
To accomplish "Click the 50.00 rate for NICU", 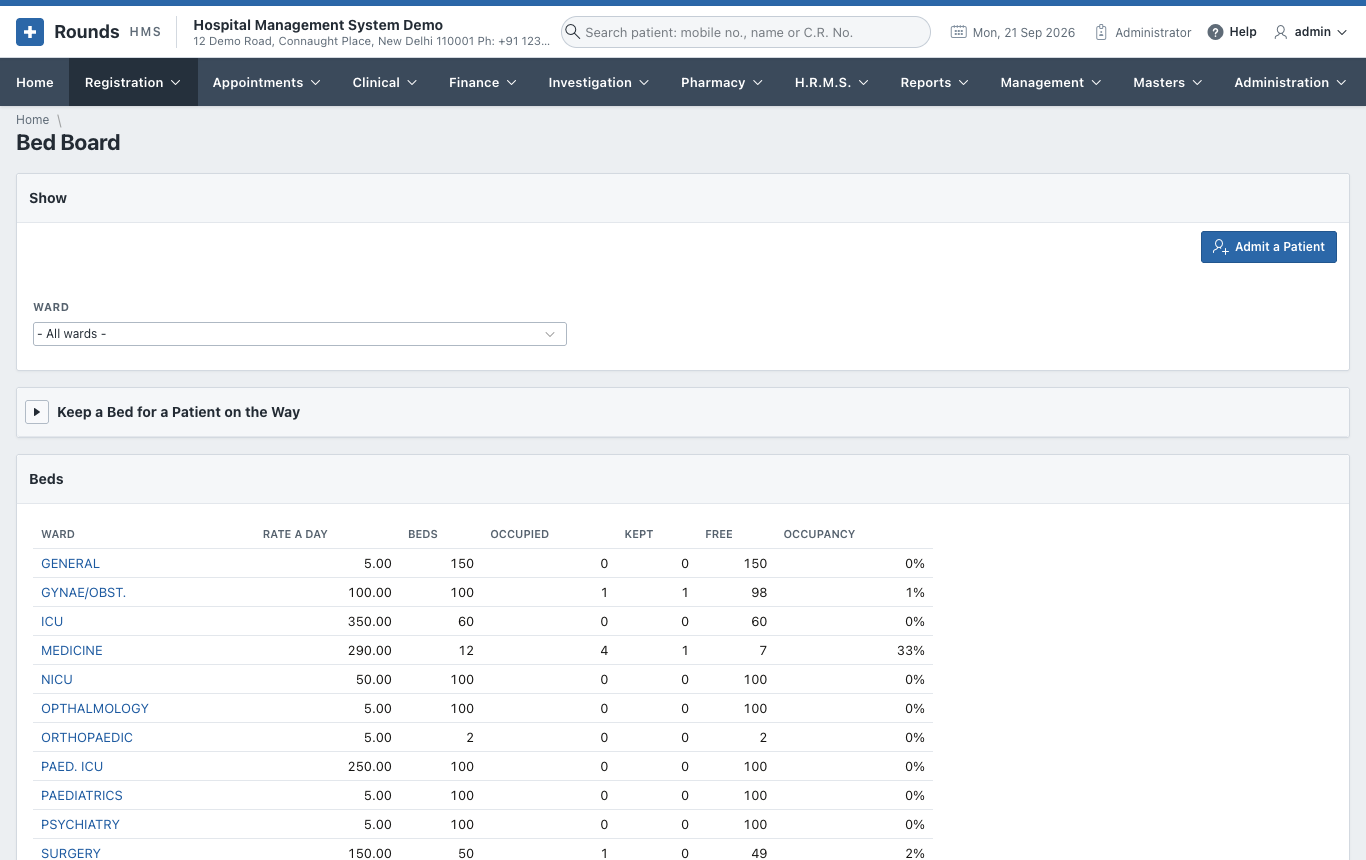I will (x=374, y=680).
